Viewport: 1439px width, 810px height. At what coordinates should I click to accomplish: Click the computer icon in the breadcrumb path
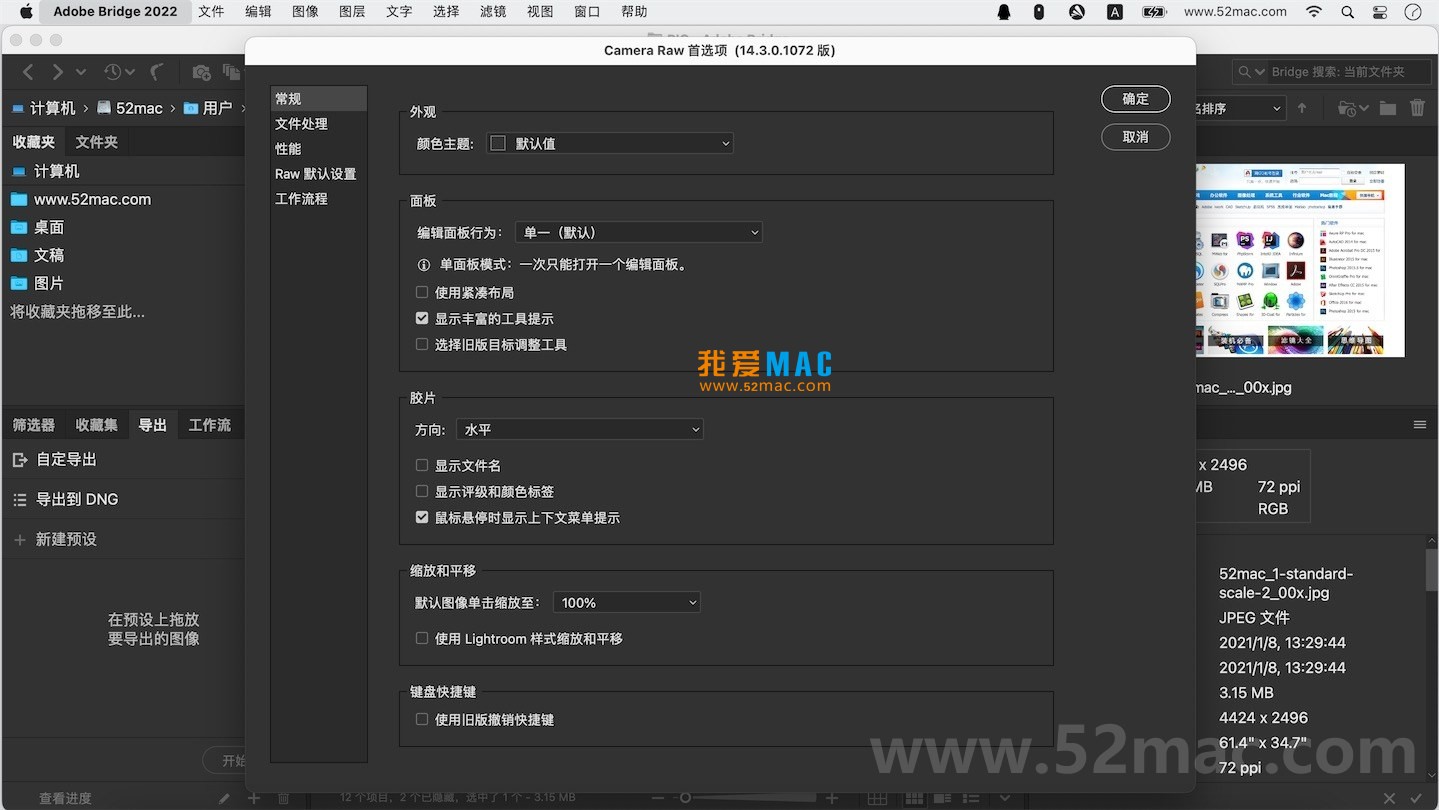18,108
